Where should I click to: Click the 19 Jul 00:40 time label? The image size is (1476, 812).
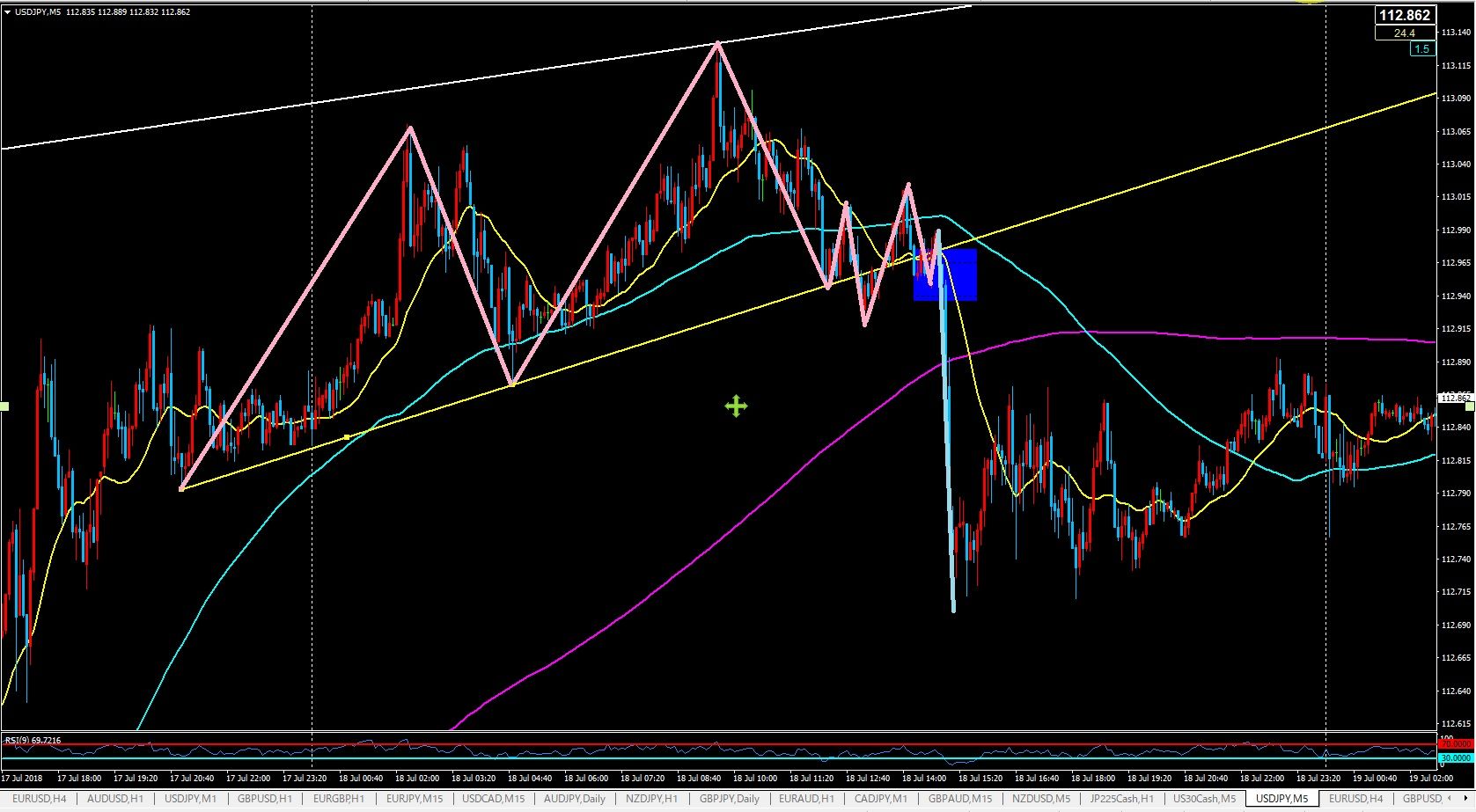1375,779
